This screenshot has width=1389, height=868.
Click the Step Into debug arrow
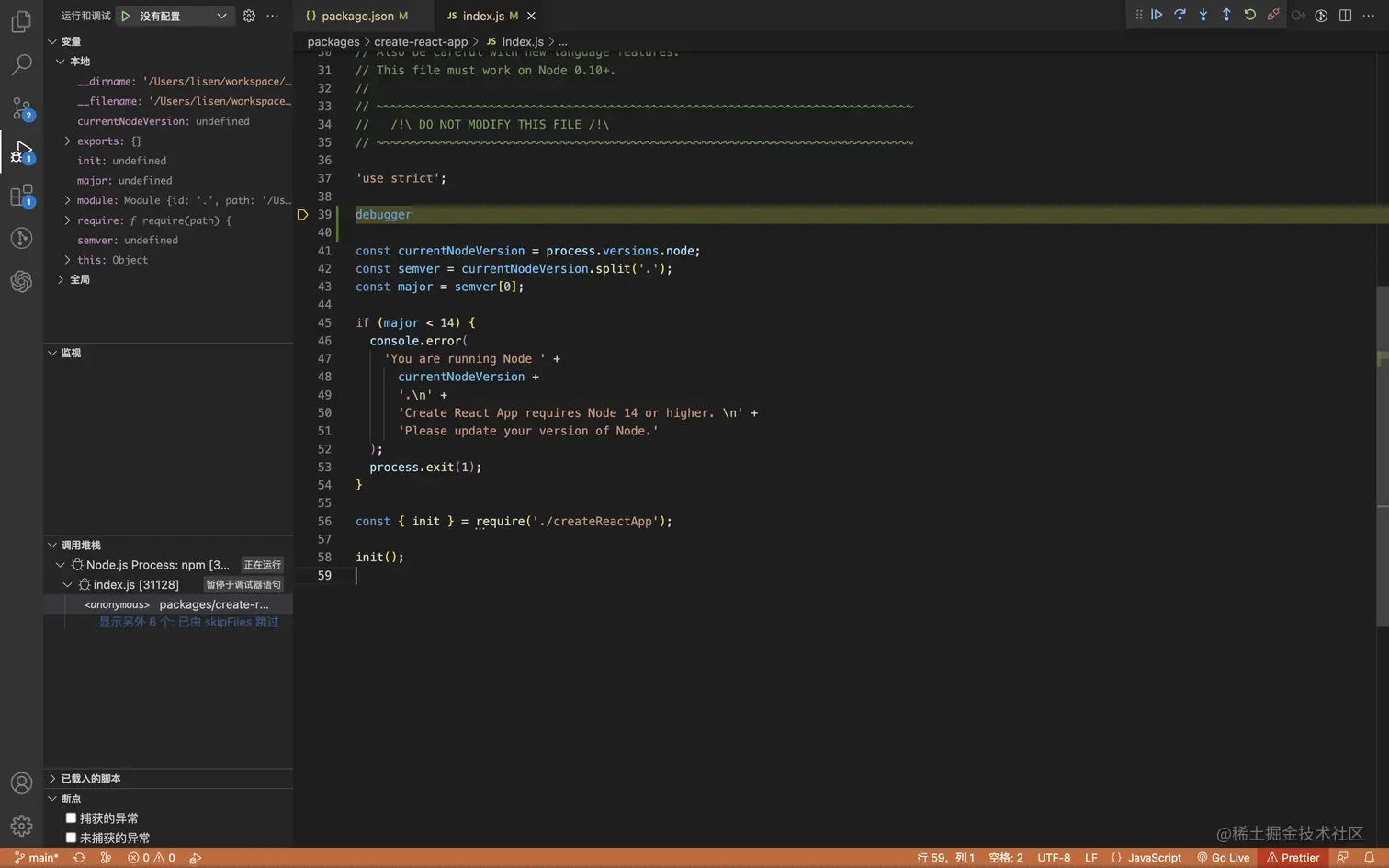pos(1203,15)
